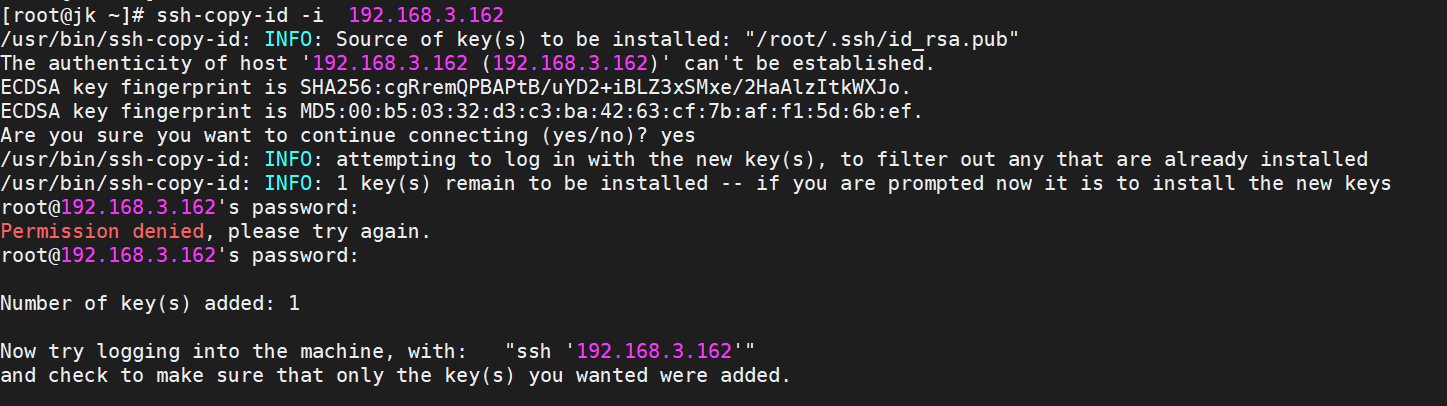This screenshot has height=406, width=1447.
Task: Click 'Are you sure you want to continue' prompt
Action: click(x=198, y=135)
